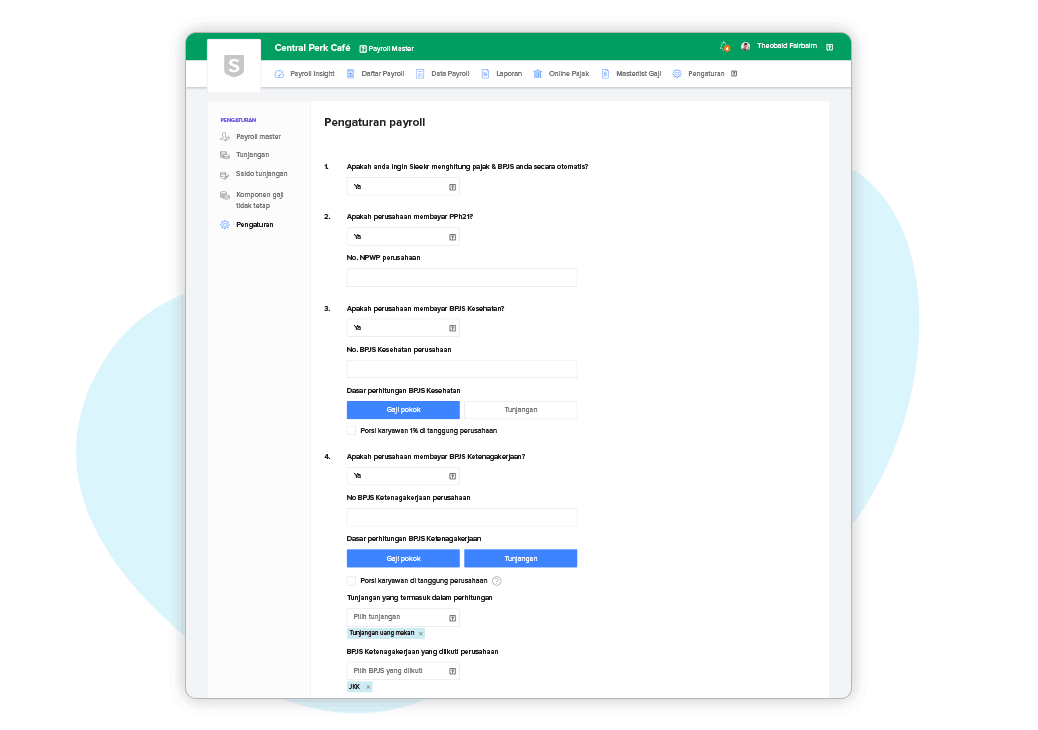1038x730 pixels.
Task: Go to Payroll Insight tab
Action: pos(312,74)
